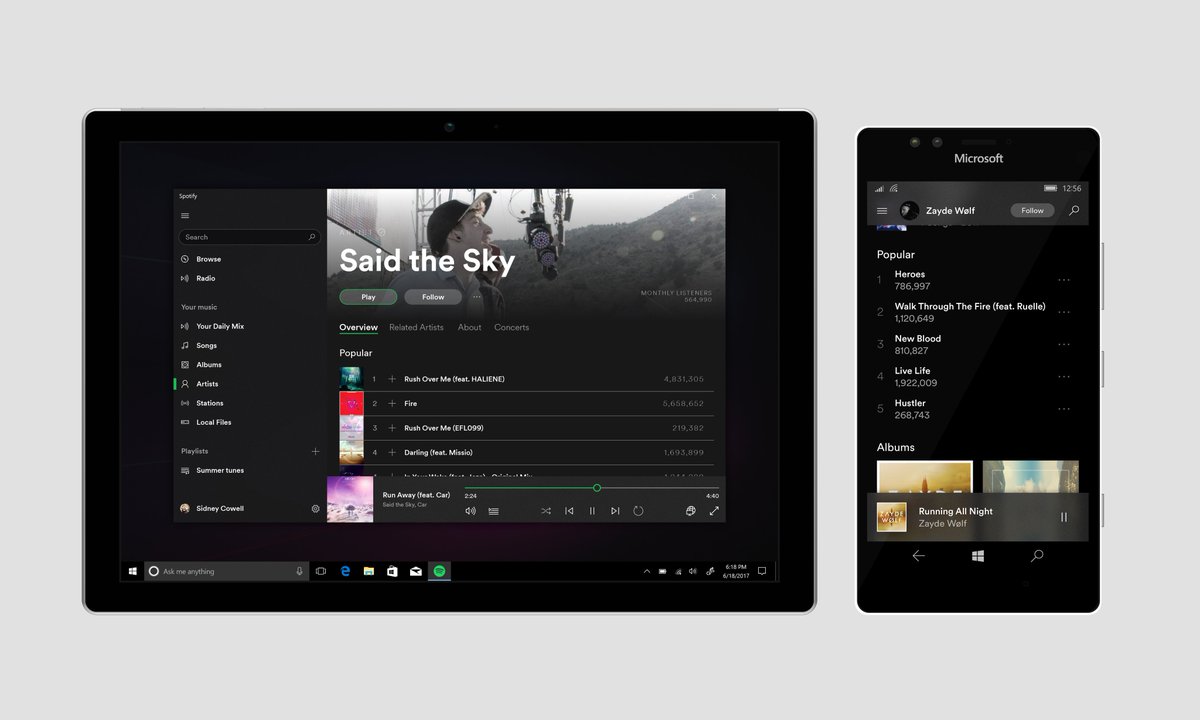Click the search magnifier in the Spotify sidebar

[x=312, y=237]
